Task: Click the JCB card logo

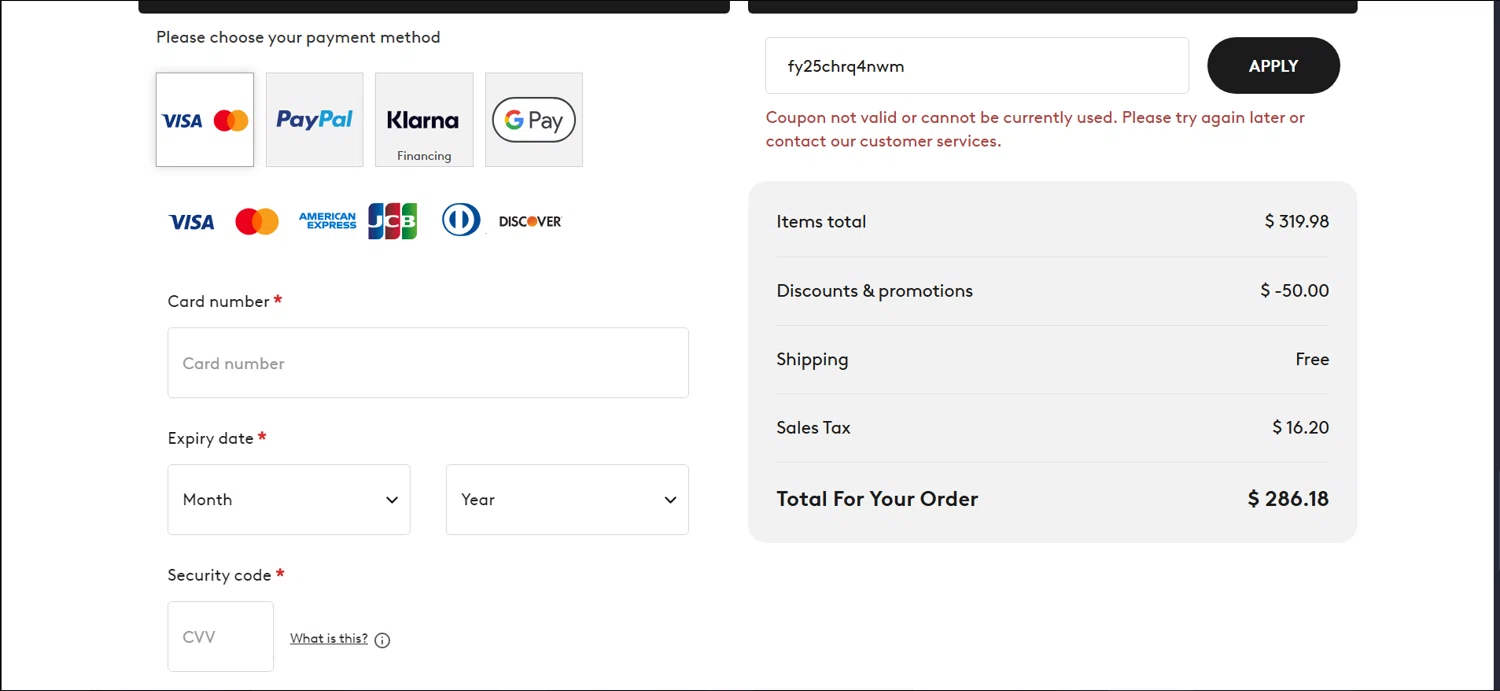Action: pyautogui.click(x=392, y=221)
